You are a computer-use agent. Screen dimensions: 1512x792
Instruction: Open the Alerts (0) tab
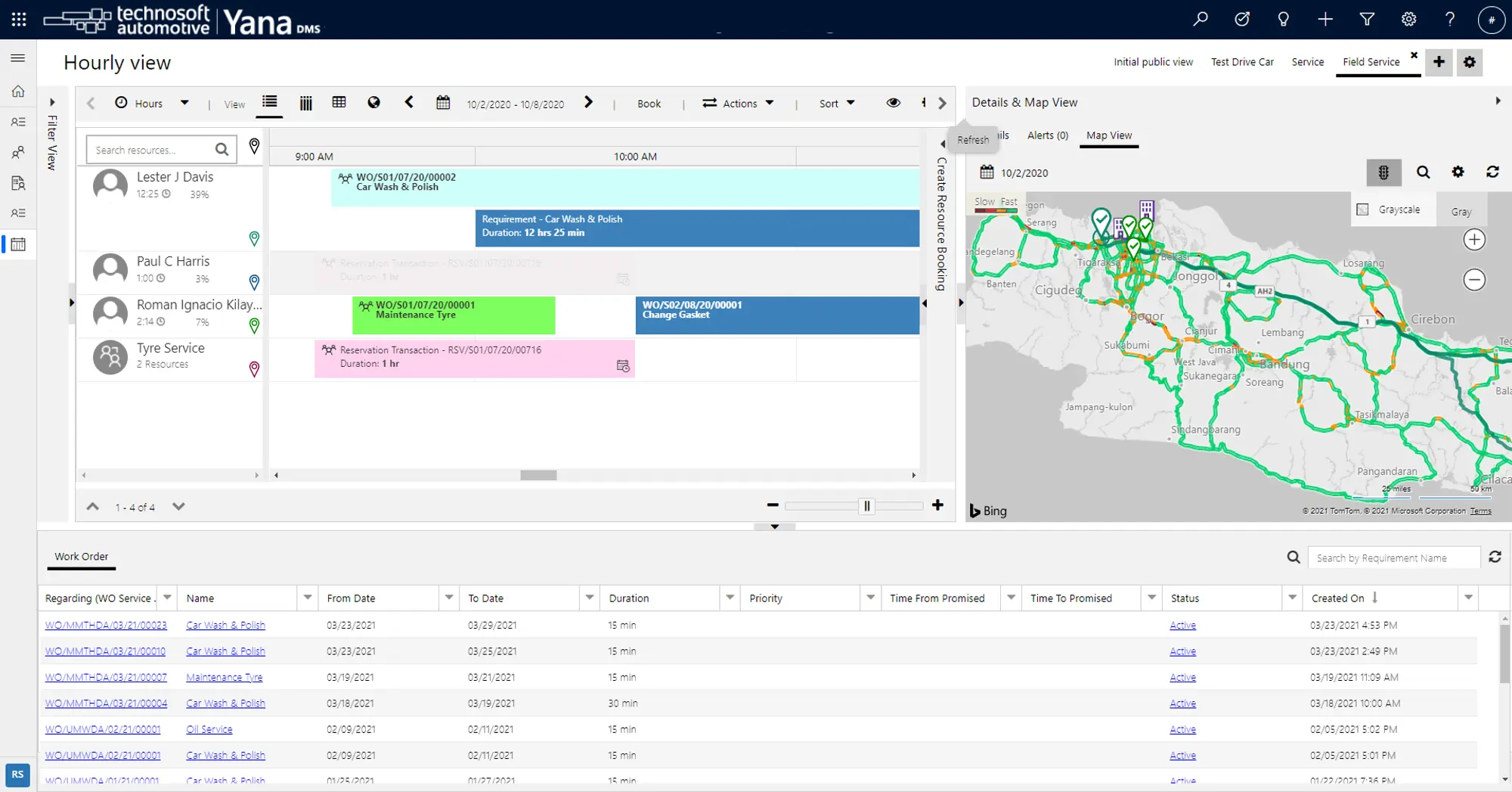(1047, 135)
